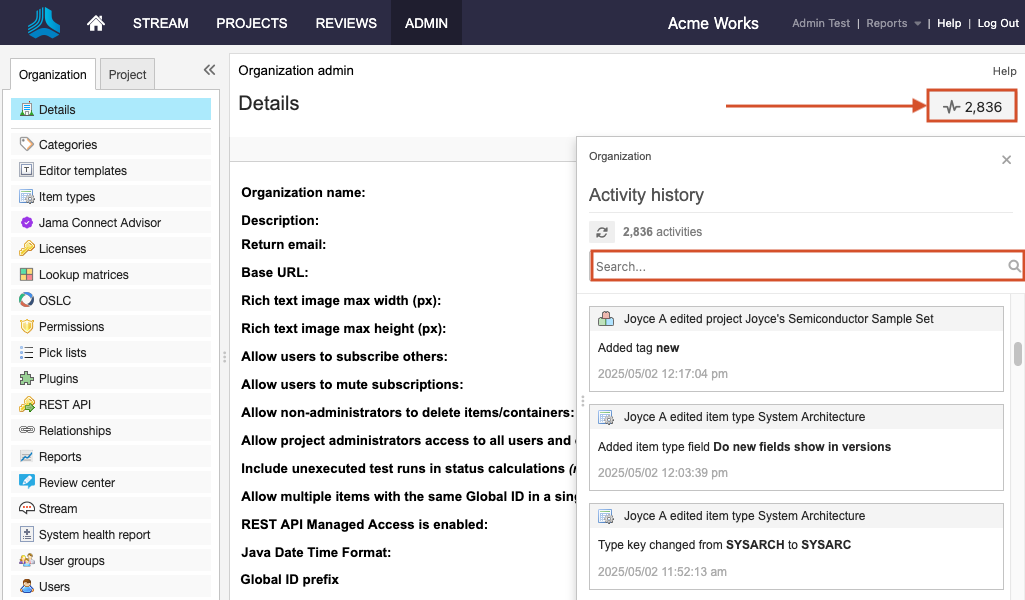Switch to the Project tab
This screenshot has height=600, width=1025.
point(128,75)
